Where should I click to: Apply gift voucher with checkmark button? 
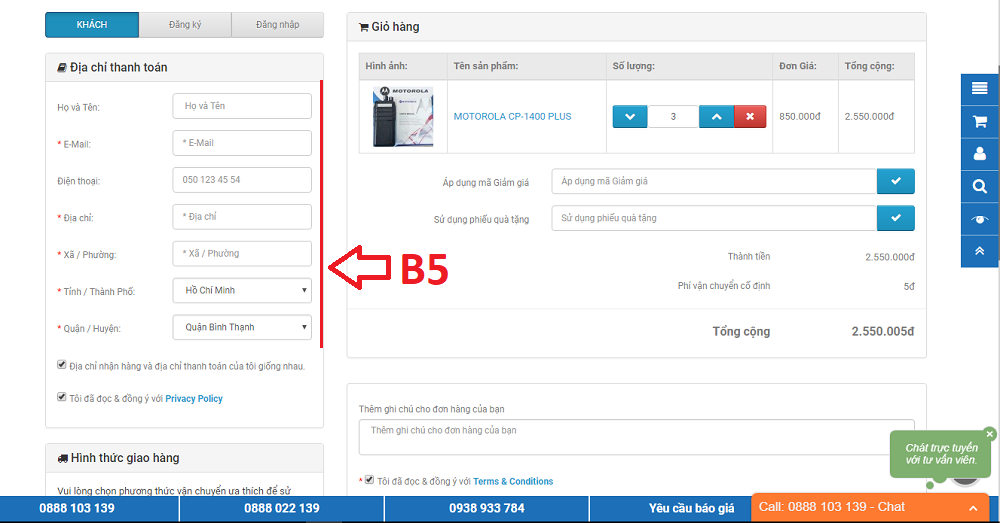point(895,218)
